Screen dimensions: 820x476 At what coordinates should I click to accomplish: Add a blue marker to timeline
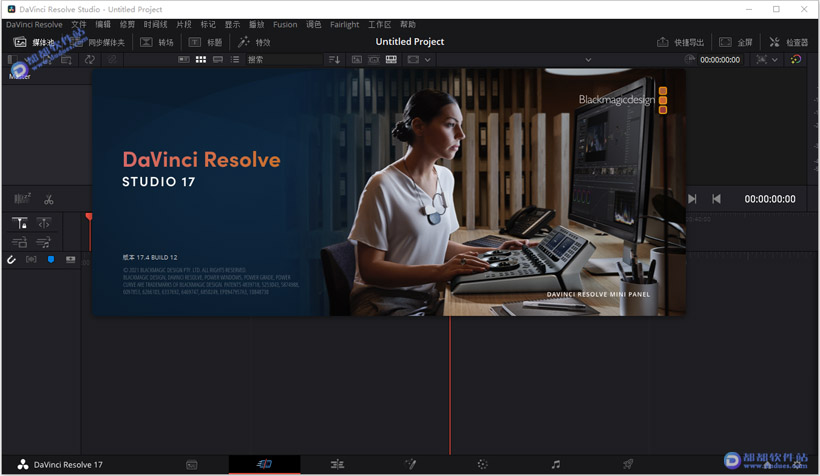[51, 259]
